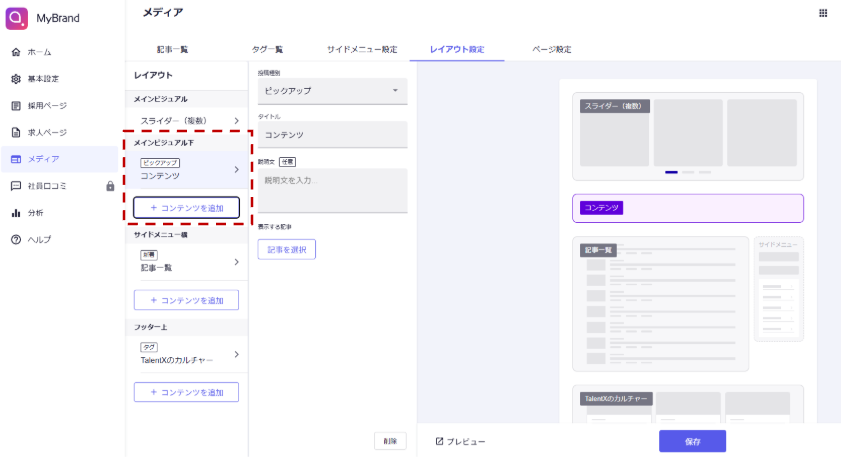The height and width of the screenshot is (459, 842).
Task: Expand the スライダー（複数） layout item
Action: point(188,121)
